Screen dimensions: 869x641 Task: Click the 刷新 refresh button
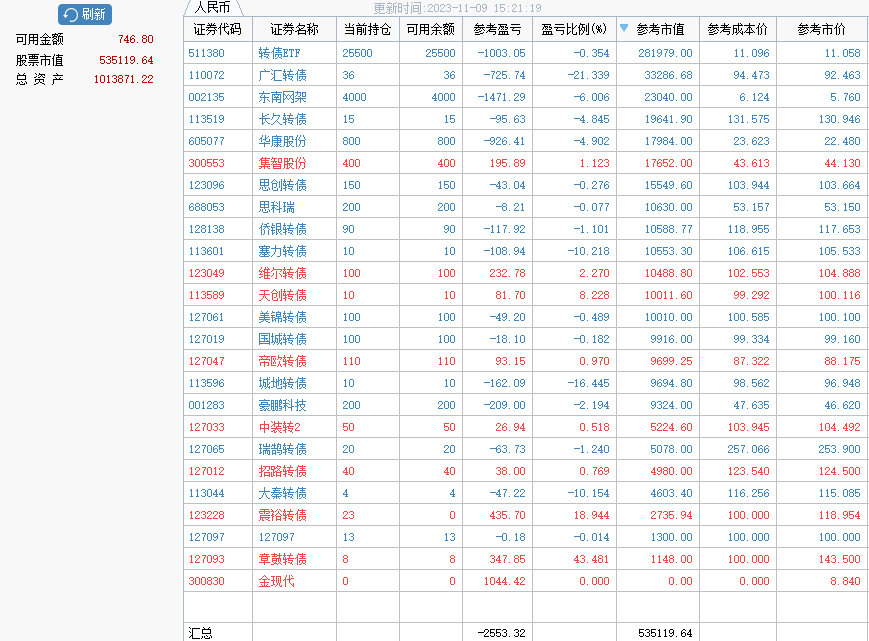pyautogui.click(x=85, y=14)
